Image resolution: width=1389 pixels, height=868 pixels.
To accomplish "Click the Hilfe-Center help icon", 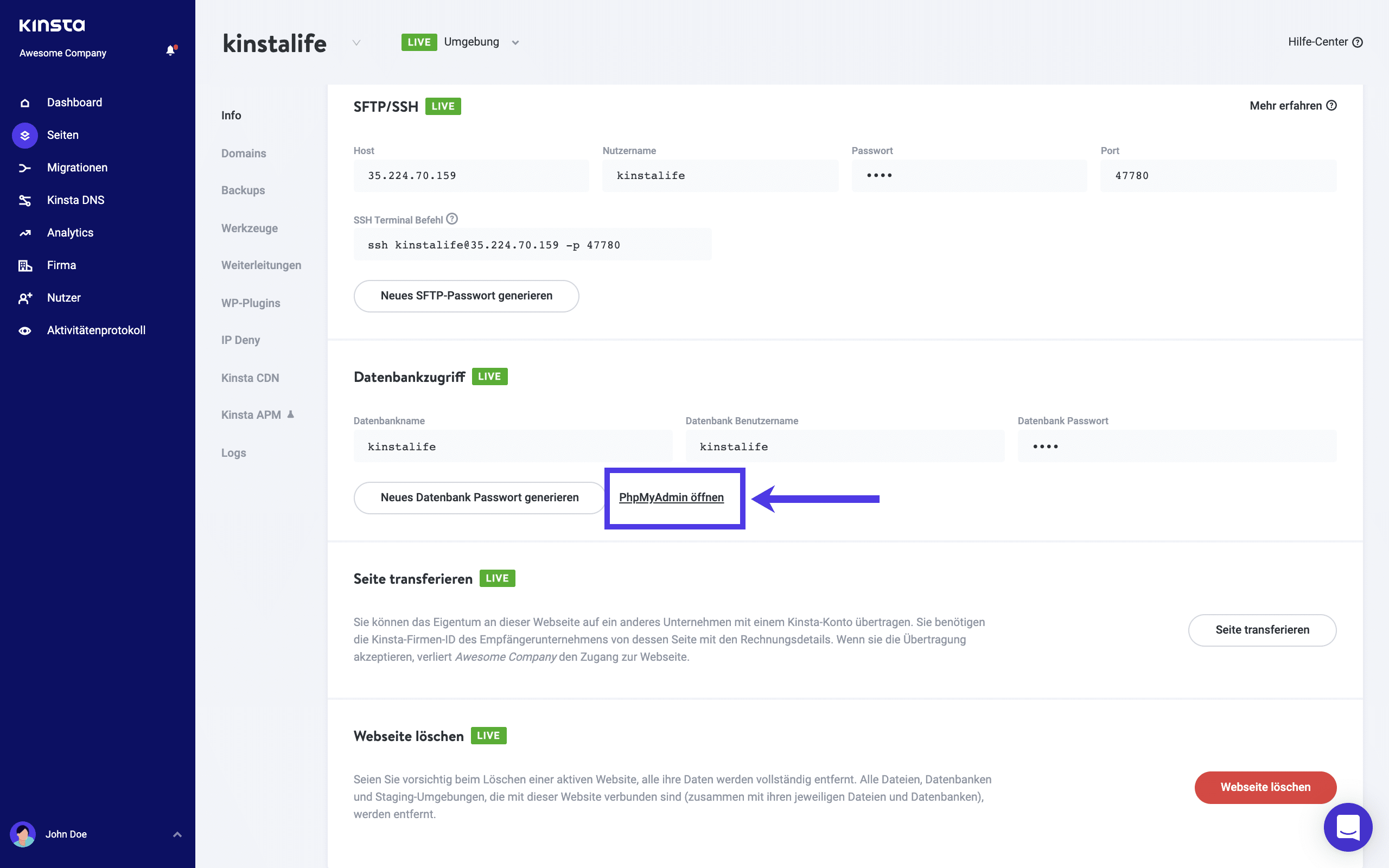I will click(1357, 41).
